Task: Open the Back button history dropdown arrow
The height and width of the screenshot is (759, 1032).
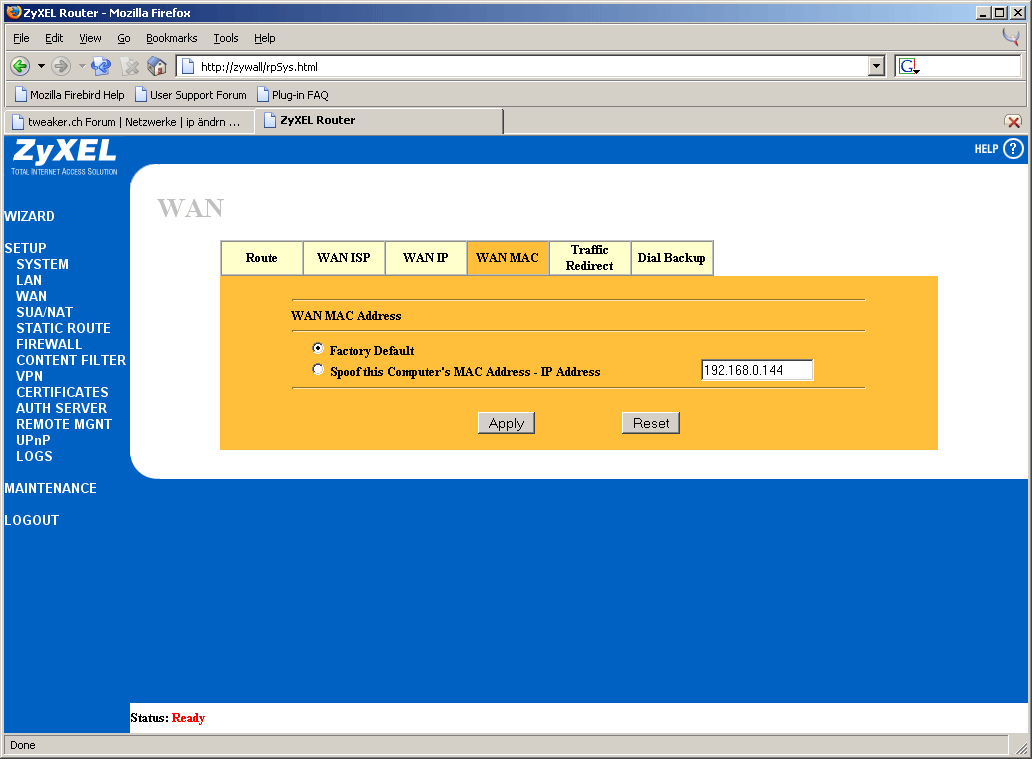Action: (41, 66)
